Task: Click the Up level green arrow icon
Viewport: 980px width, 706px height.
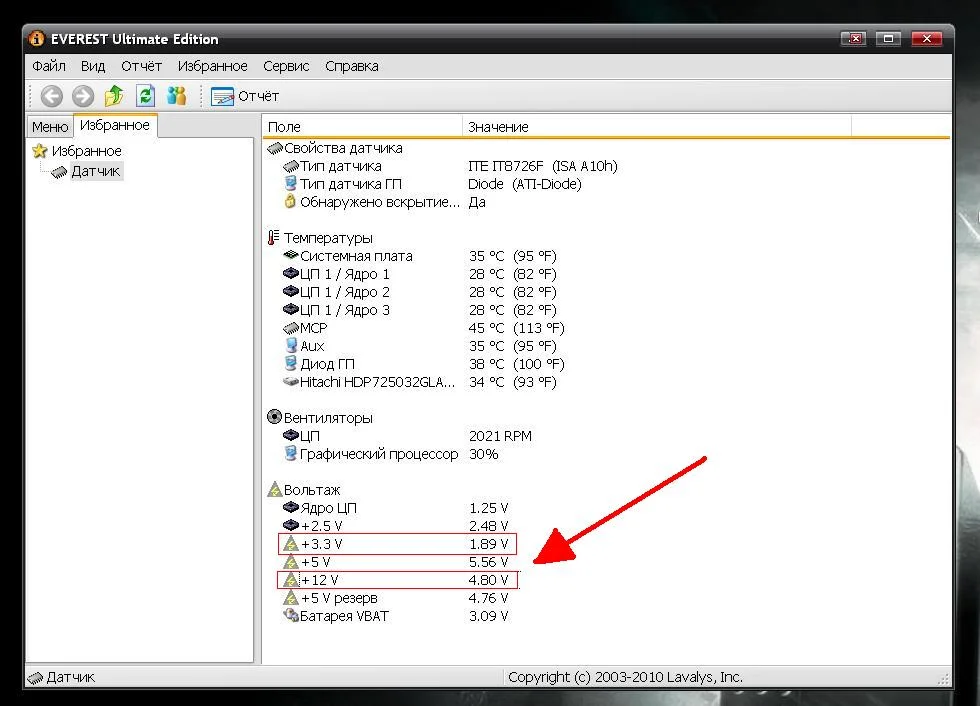Action: (x=114, y=96)
